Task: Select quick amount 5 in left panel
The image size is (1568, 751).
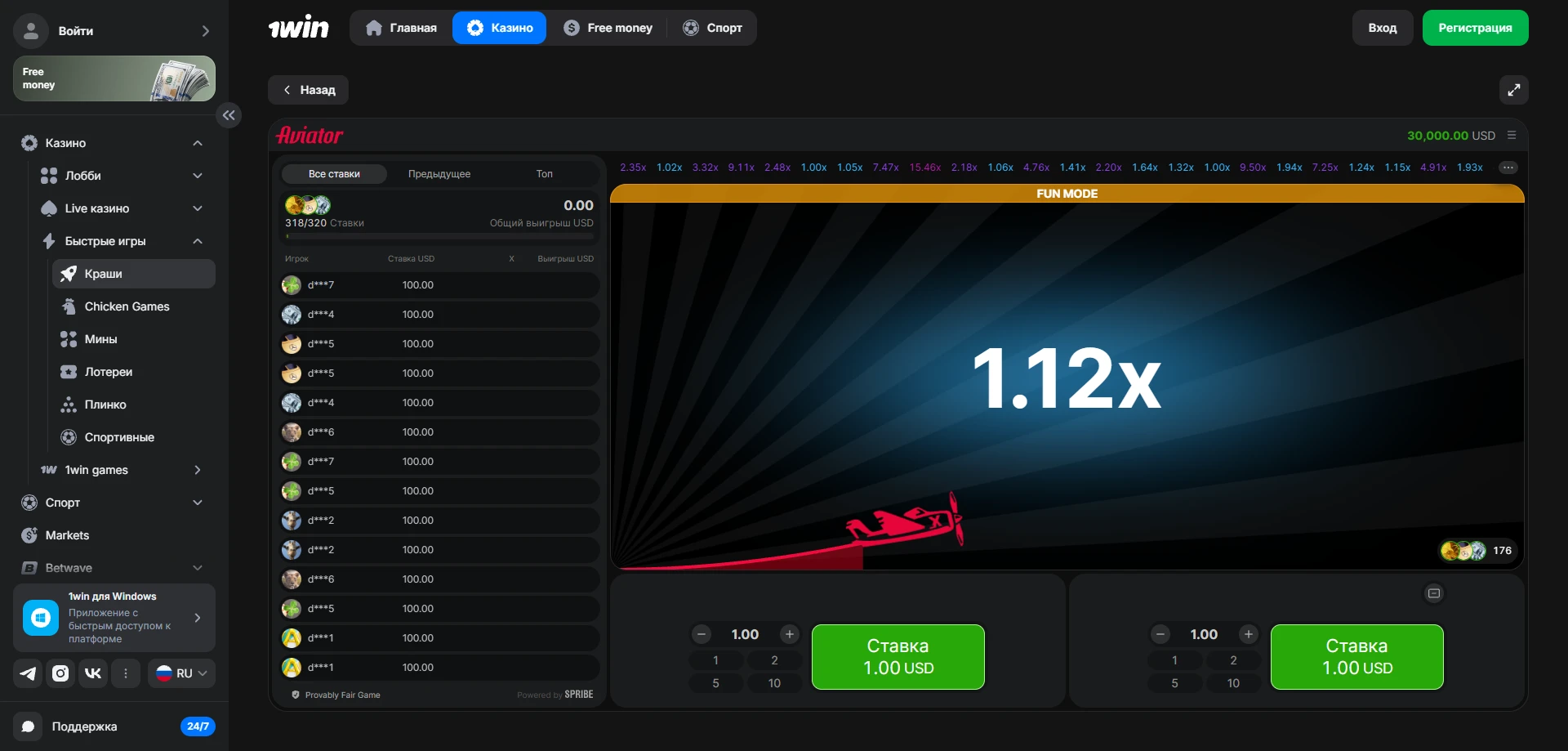Action: (x=716, y=683)
